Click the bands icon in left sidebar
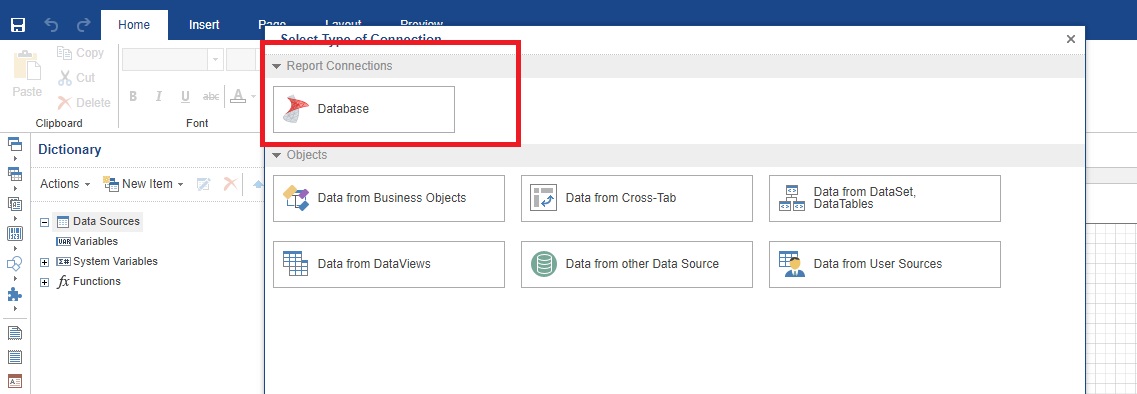The height and width of the screenshot is (394, 1137). tap(15, 144)
